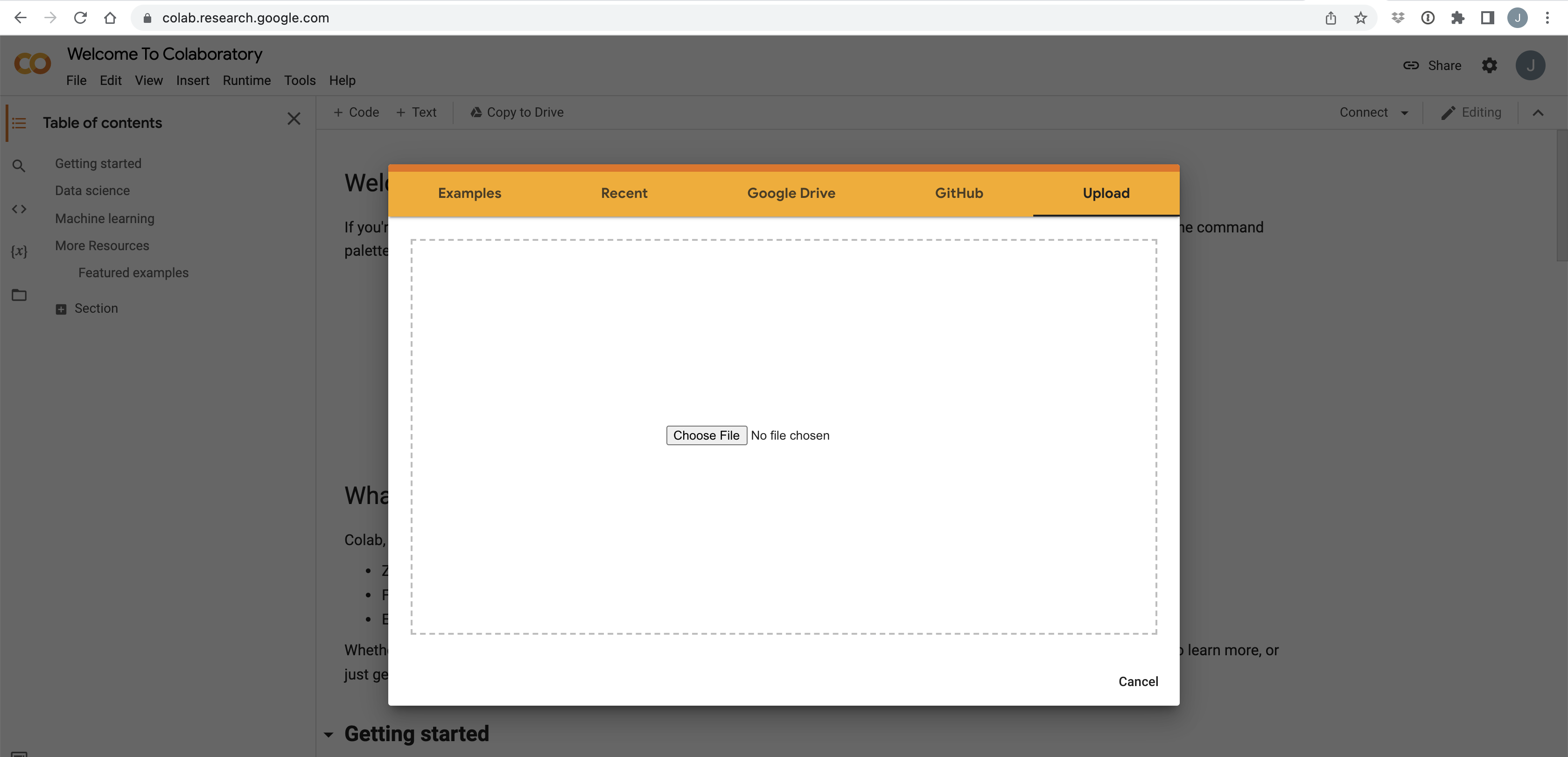Collapse the header with the up chevron
This screenshot has height=757, width=1568.
click(1538, 112)
